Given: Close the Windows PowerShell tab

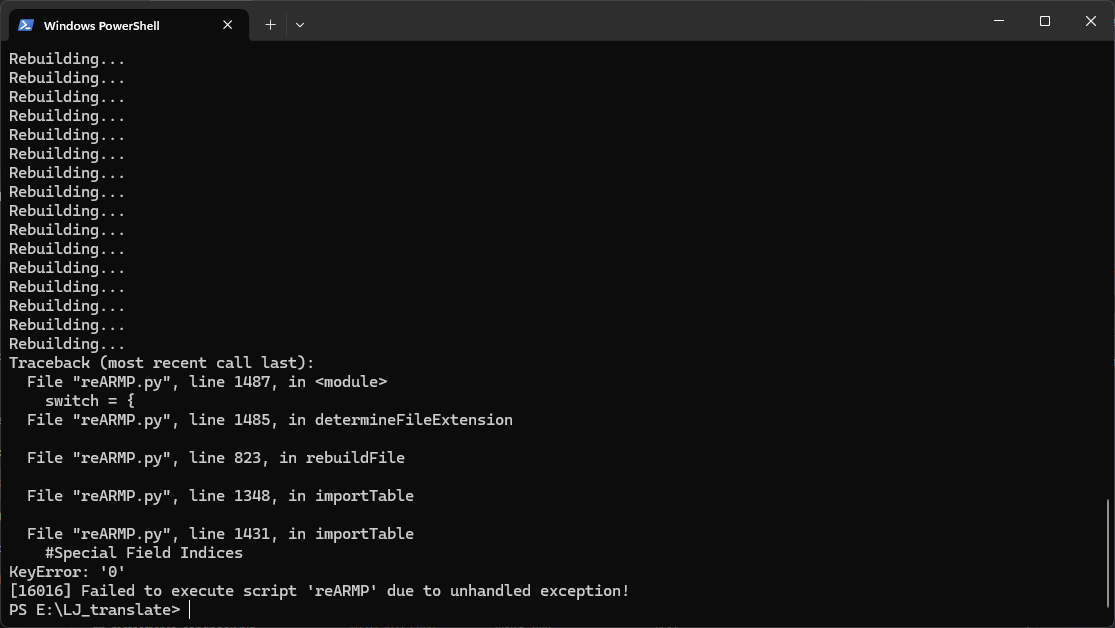Looking at the screenshot, I should point(228,25).
